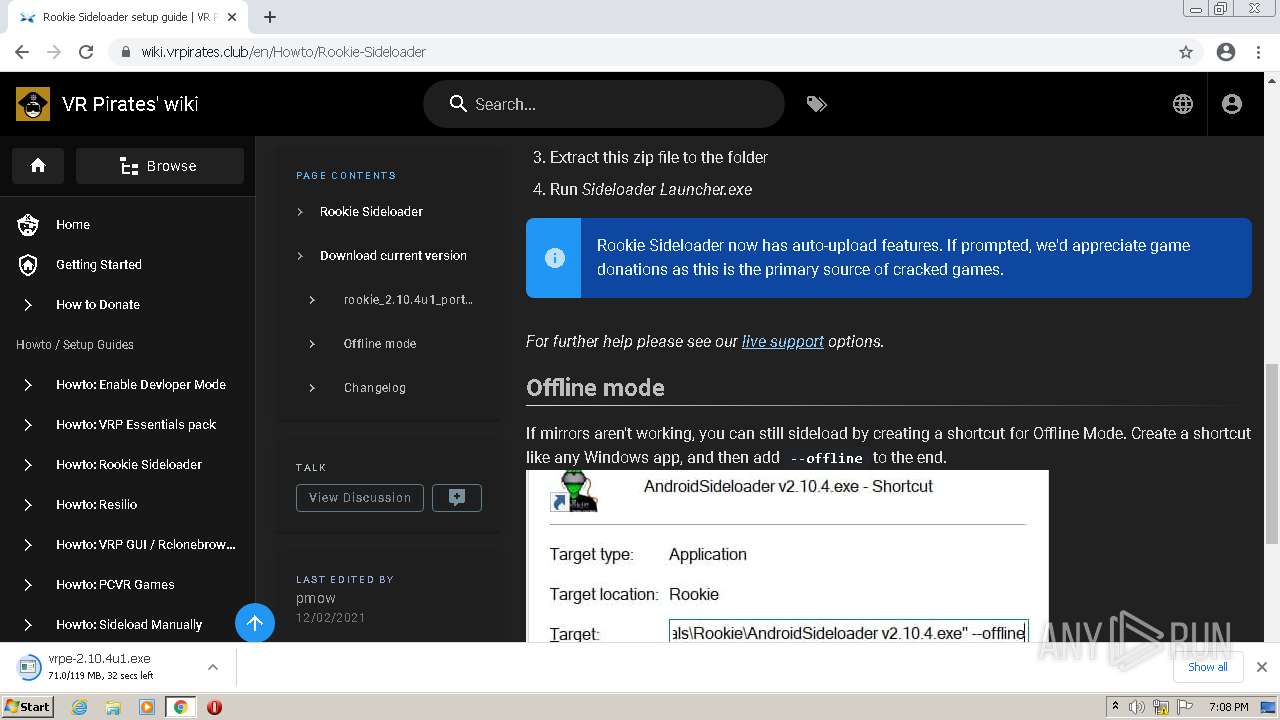This screenshot has width=1280, height=720.
Task: Click the volume tray icon
Action: [1137, 707]
